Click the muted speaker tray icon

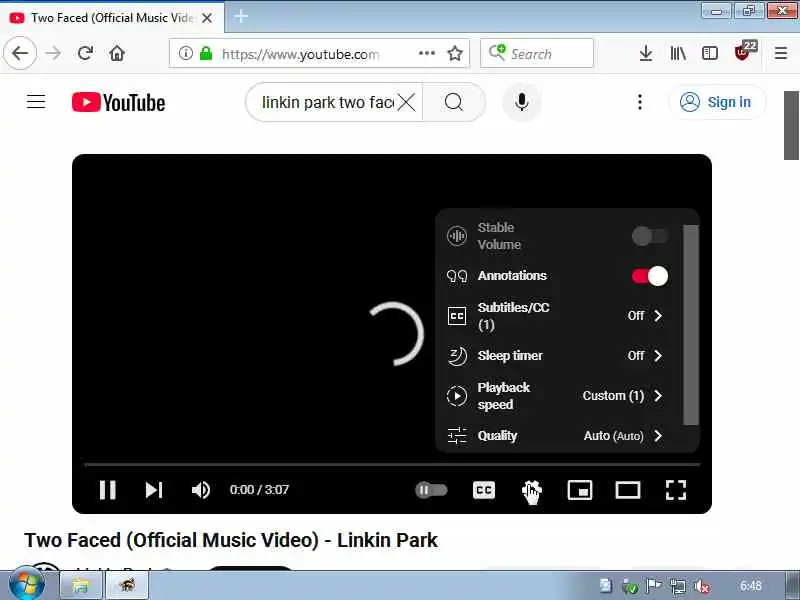(702, 587)
